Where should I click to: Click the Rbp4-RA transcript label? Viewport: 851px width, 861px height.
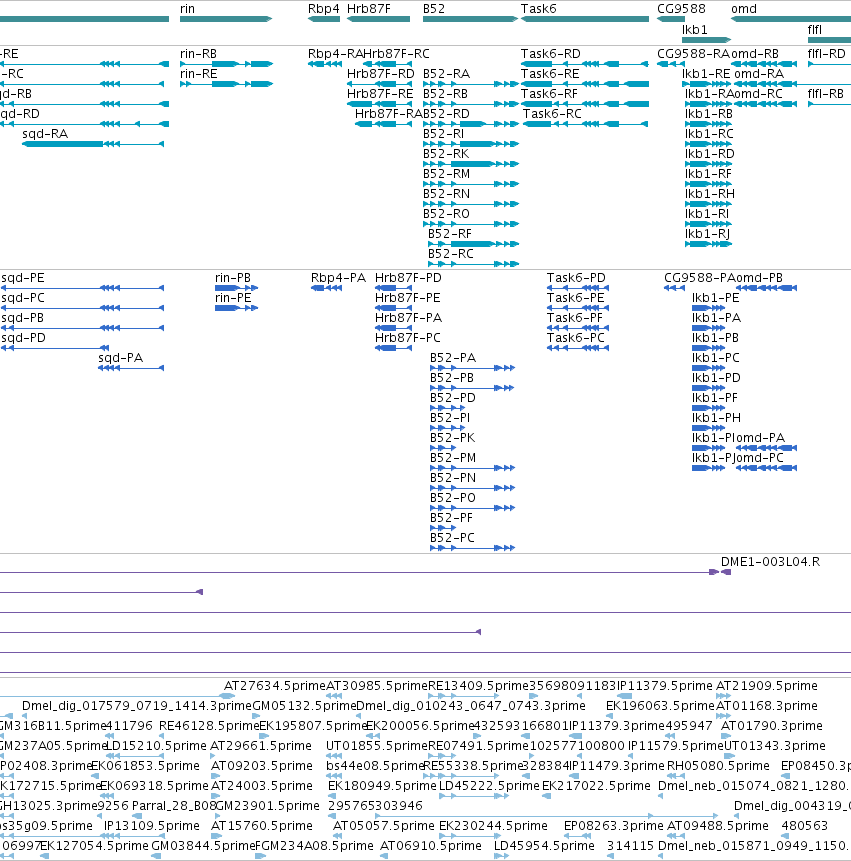pyautogui.click(x=335, y=54)
